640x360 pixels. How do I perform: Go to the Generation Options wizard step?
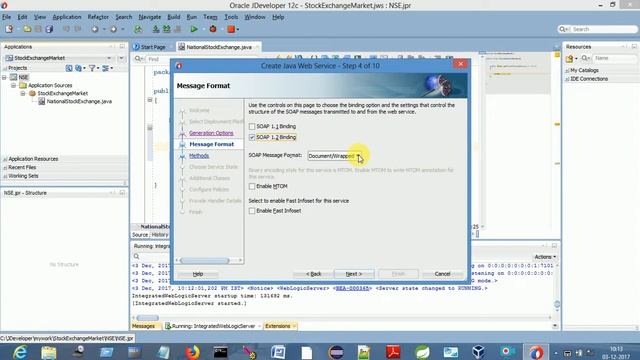tap(211, 133)
